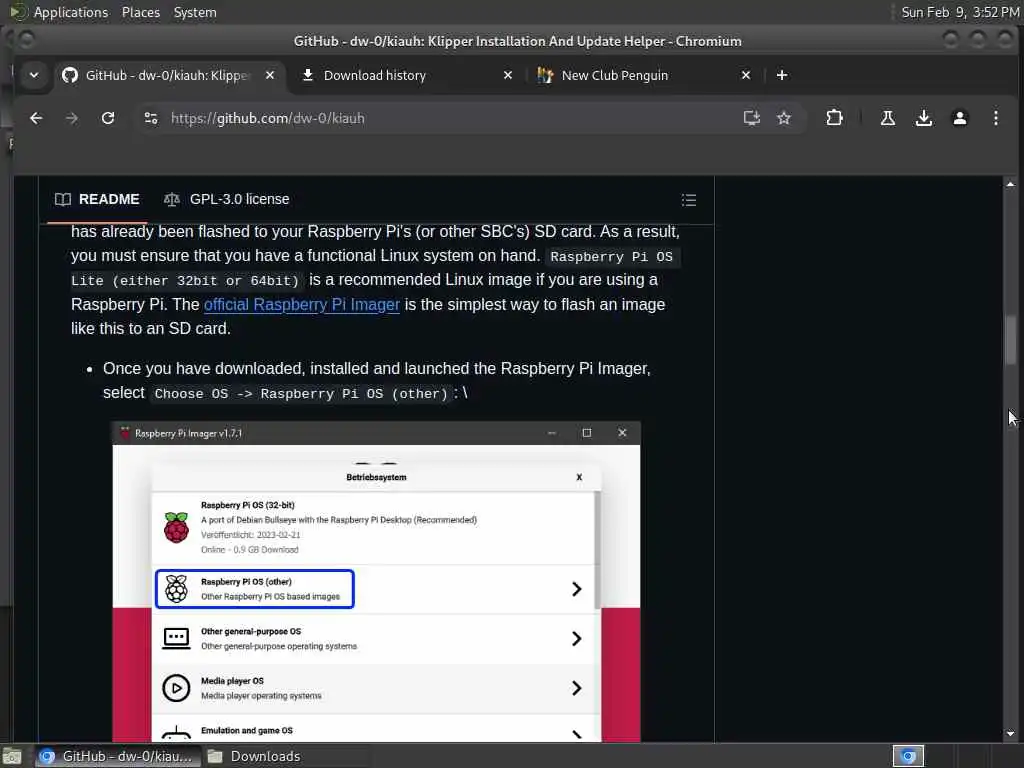The image size is (1024, 768).
Task: Click the scroll up arrow
Action: point(1010,184)
